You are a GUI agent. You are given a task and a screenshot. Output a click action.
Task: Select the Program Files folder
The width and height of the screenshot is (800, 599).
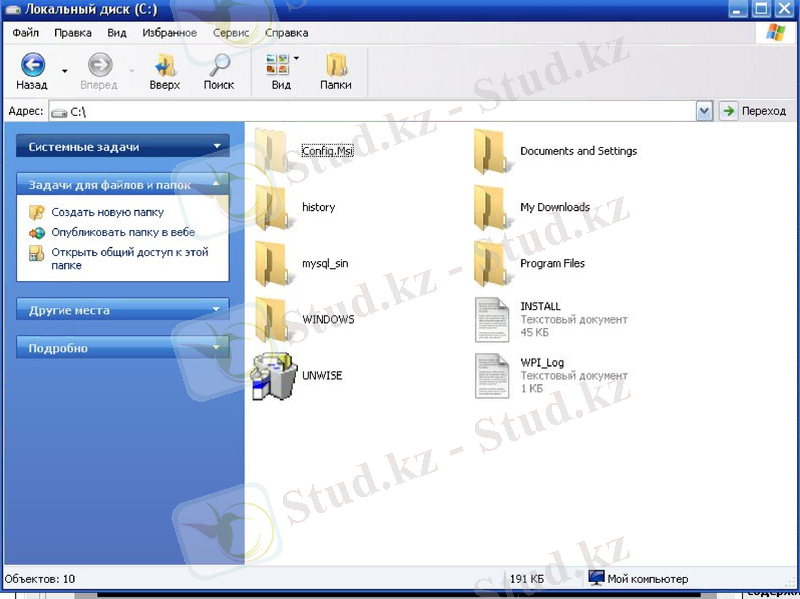click(490, 263)
